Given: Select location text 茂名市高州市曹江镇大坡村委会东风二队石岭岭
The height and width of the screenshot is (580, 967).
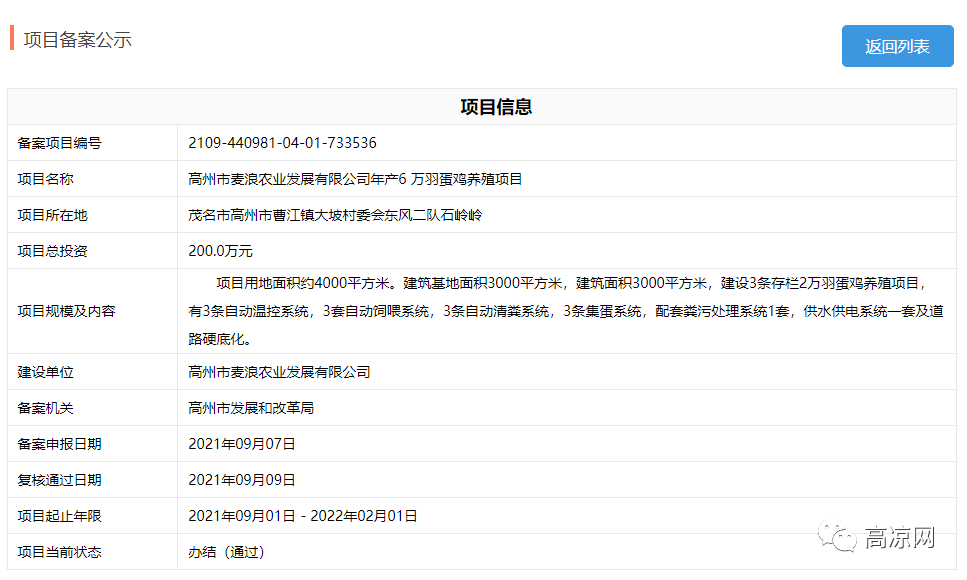Looking at the screenshot, I should (x=335, y=215).
